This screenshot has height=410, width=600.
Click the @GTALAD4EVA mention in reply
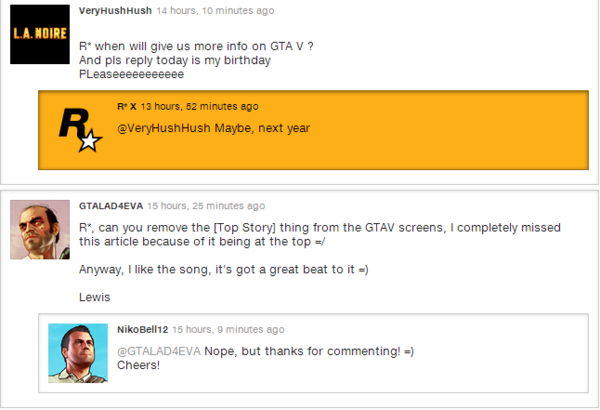(x=159, y=351)
